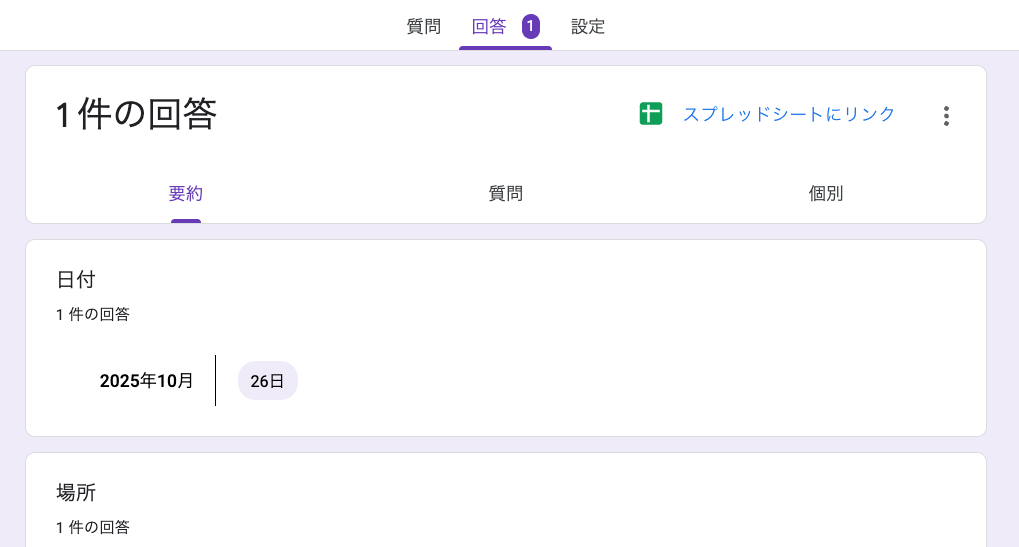Click the green Google Sheets icon
The image size is (1019, 547).
coord(651,114)
